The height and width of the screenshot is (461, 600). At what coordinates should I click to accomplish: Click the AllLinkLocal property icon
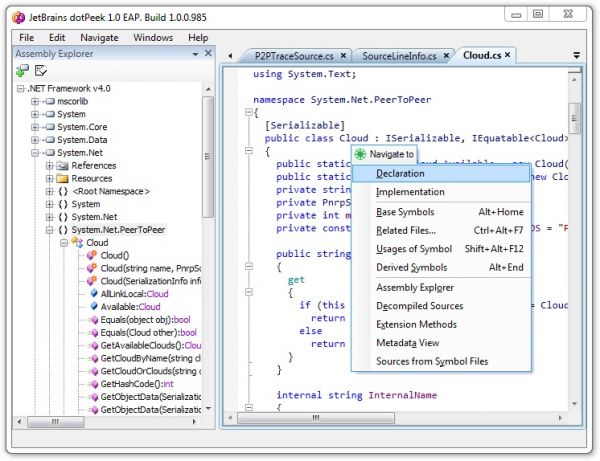pyautogui.click(x=92, y=294)
